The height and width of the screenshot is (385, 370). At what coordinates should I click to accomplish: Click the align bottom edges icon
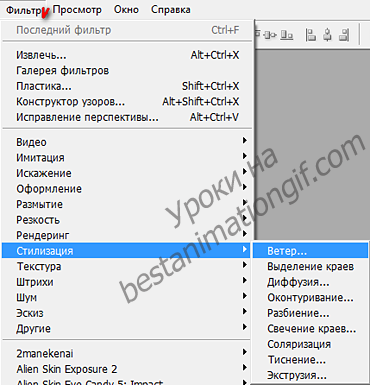286,35
